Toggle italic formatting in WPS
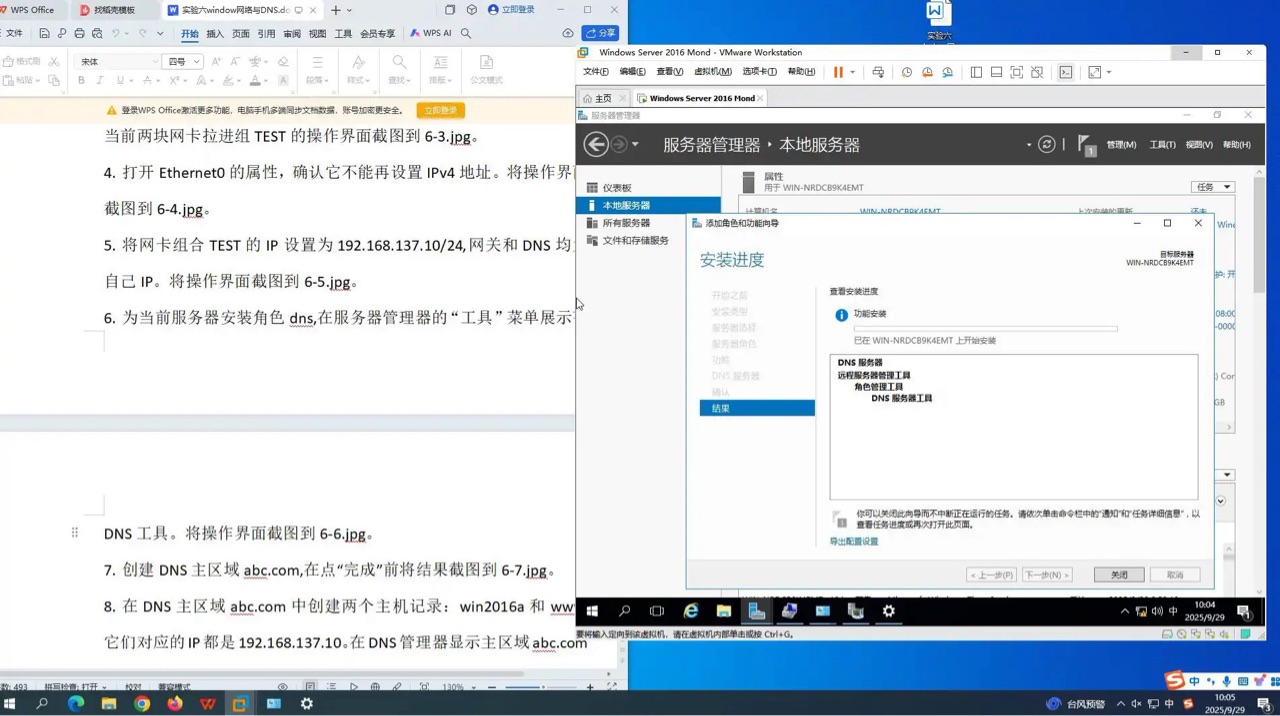Screen dimensions: 1280x716 pos(100,81)
